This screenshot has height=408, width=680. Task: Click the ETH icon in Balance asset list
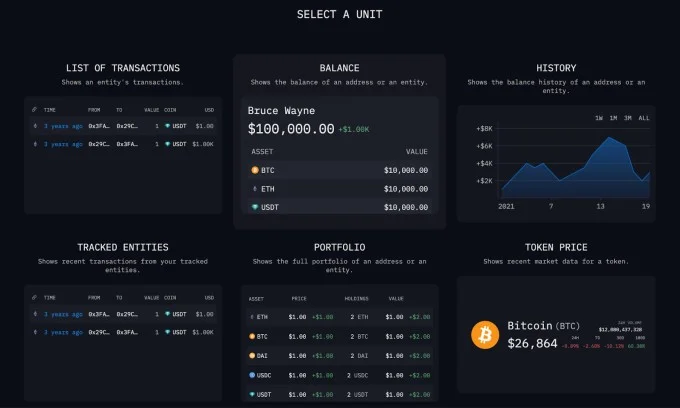point(255,188)
